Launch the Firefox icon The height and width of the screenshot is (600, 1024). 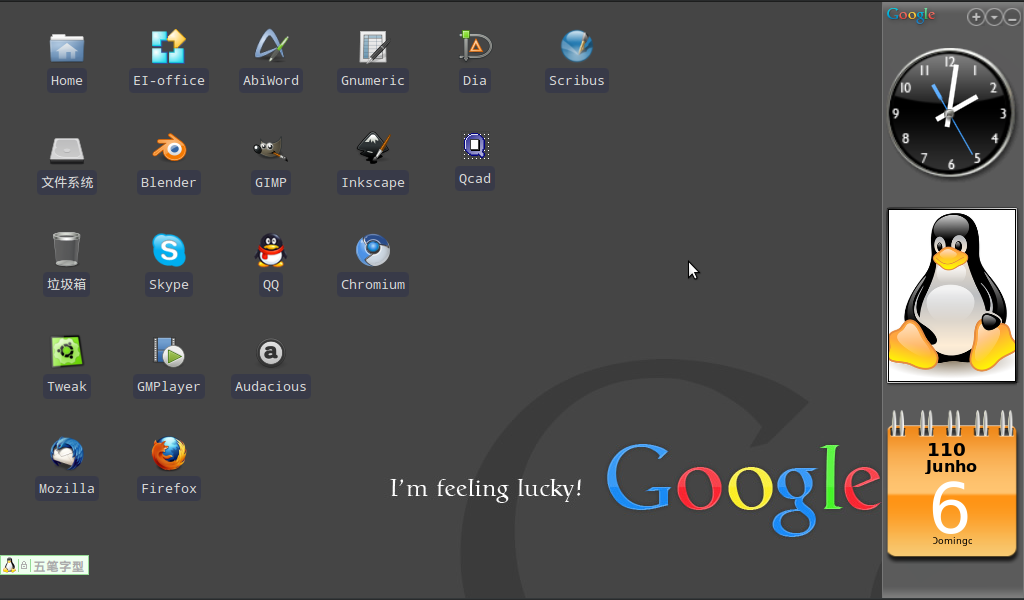coord(168,454)
